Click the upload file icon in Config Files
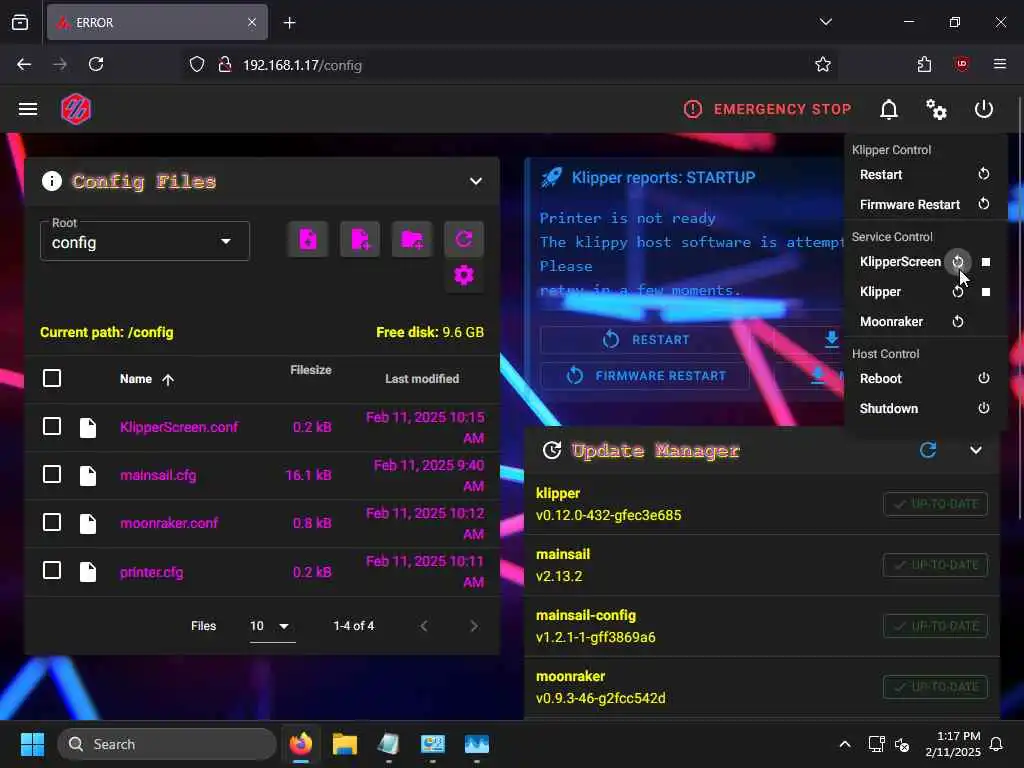The height and width of the screenshot is (768, 1024). [308, 239]
